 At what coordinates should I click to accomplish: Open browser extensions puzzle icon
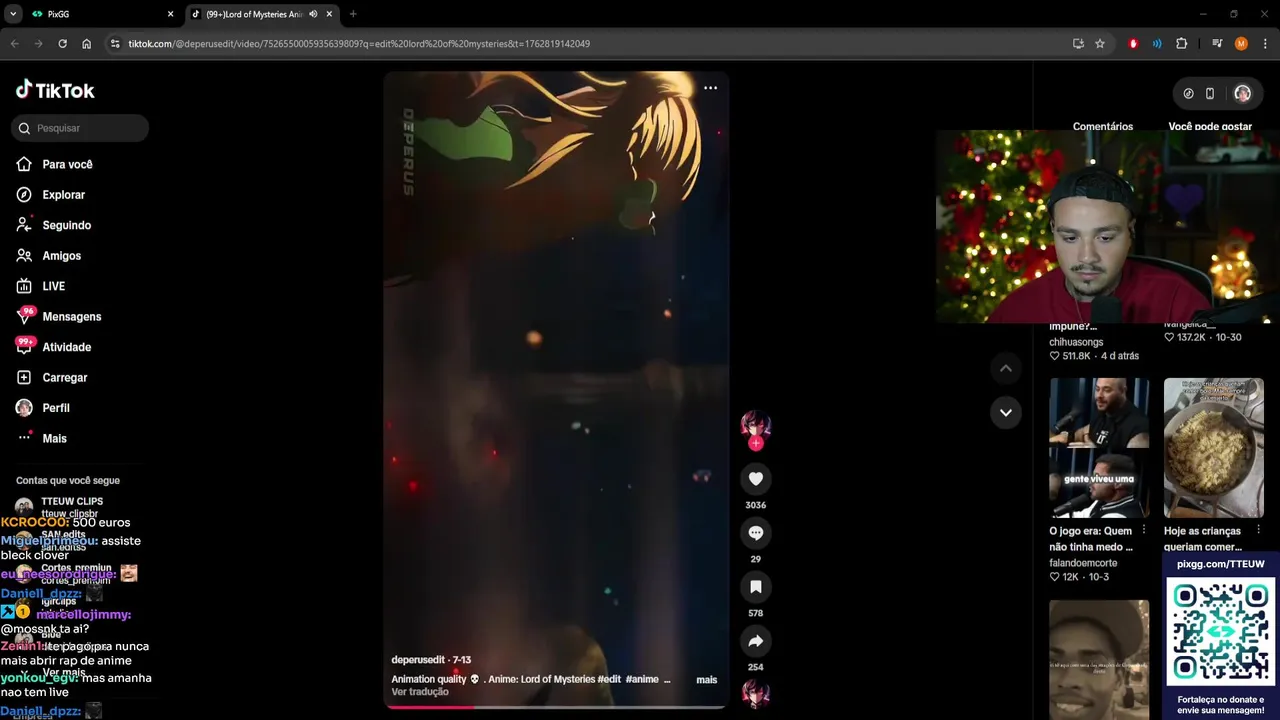click(x=1182, y=44)
